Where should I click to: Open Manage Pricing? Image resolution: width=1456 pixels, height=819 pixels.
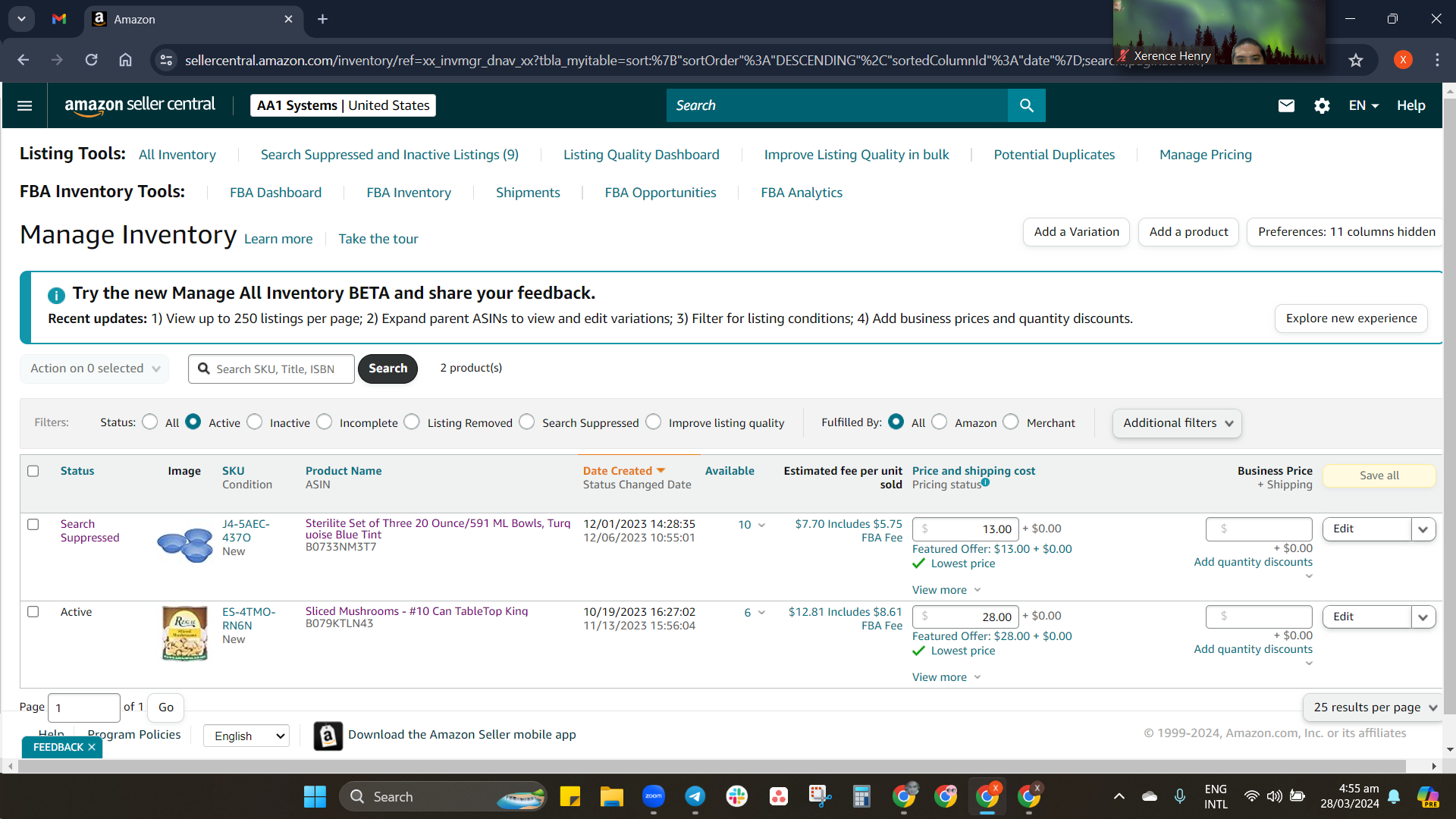(1206, 155)
